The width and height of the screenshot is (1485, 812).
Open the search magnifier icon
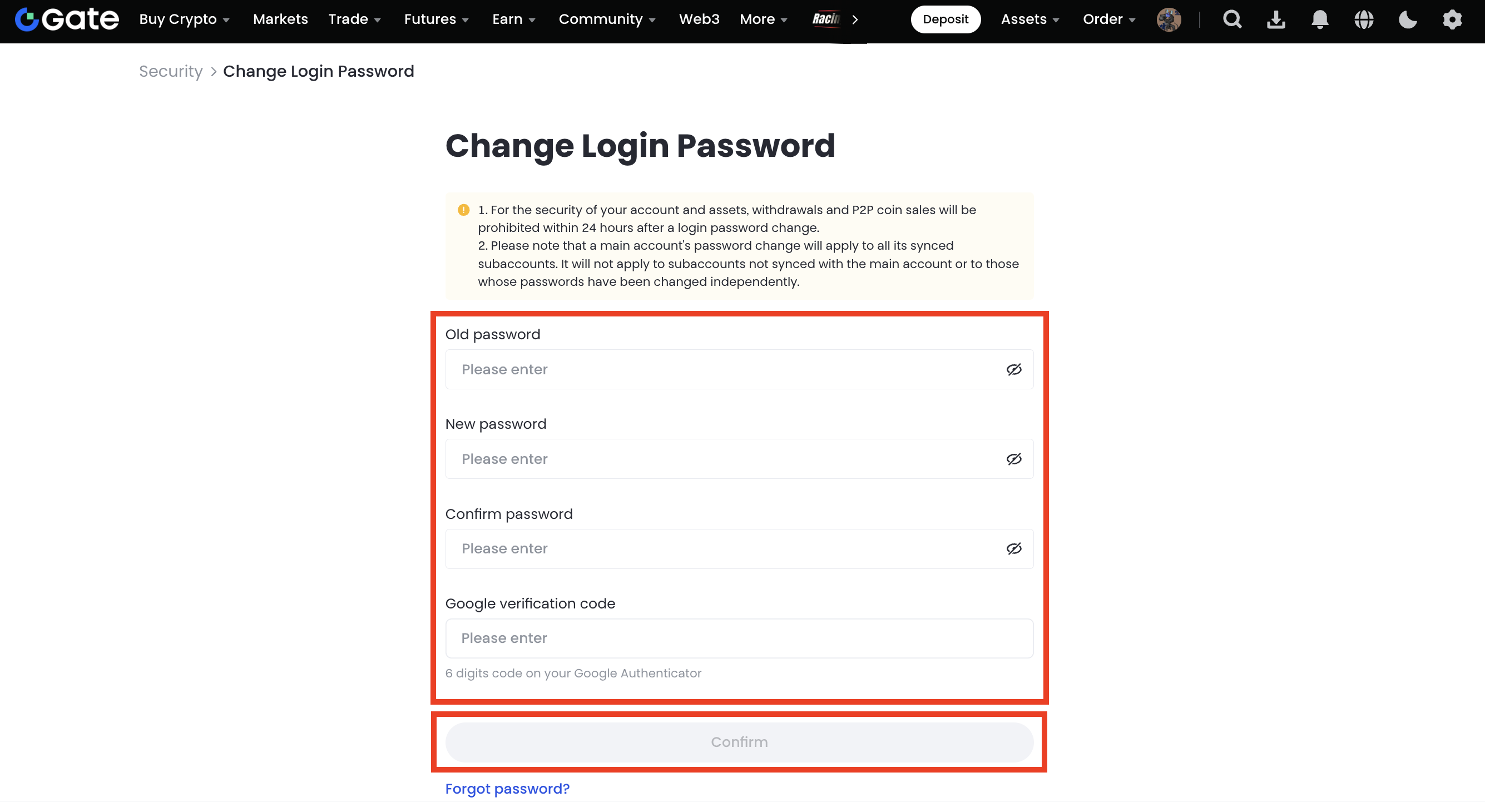[1232, 19]
